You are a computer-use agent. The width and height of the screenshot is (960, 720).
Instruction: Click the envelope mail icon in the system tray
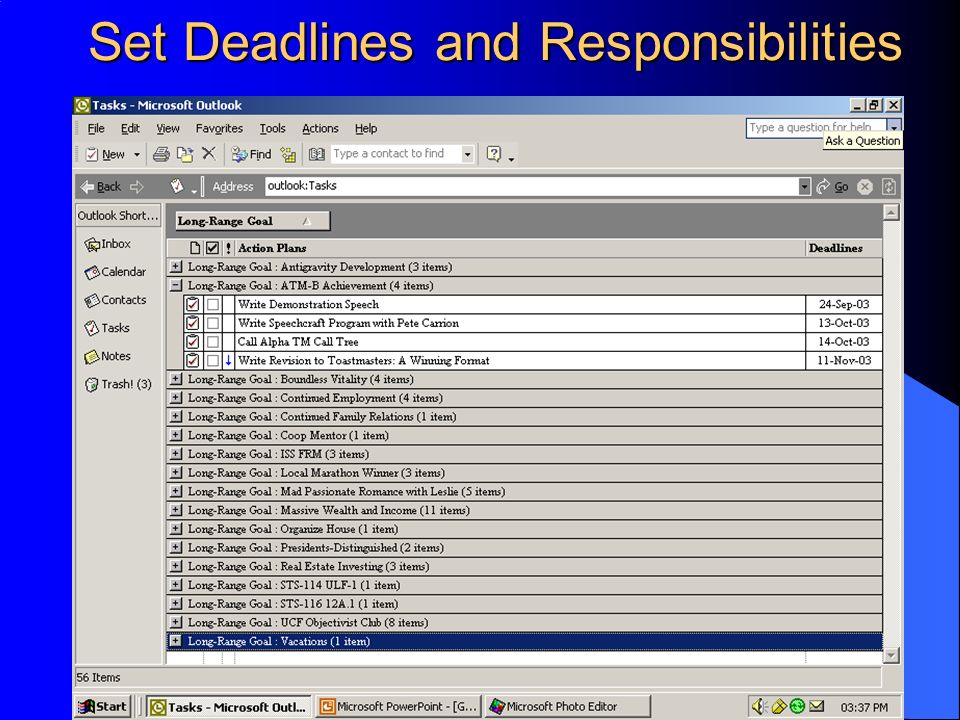coord(817,706)
